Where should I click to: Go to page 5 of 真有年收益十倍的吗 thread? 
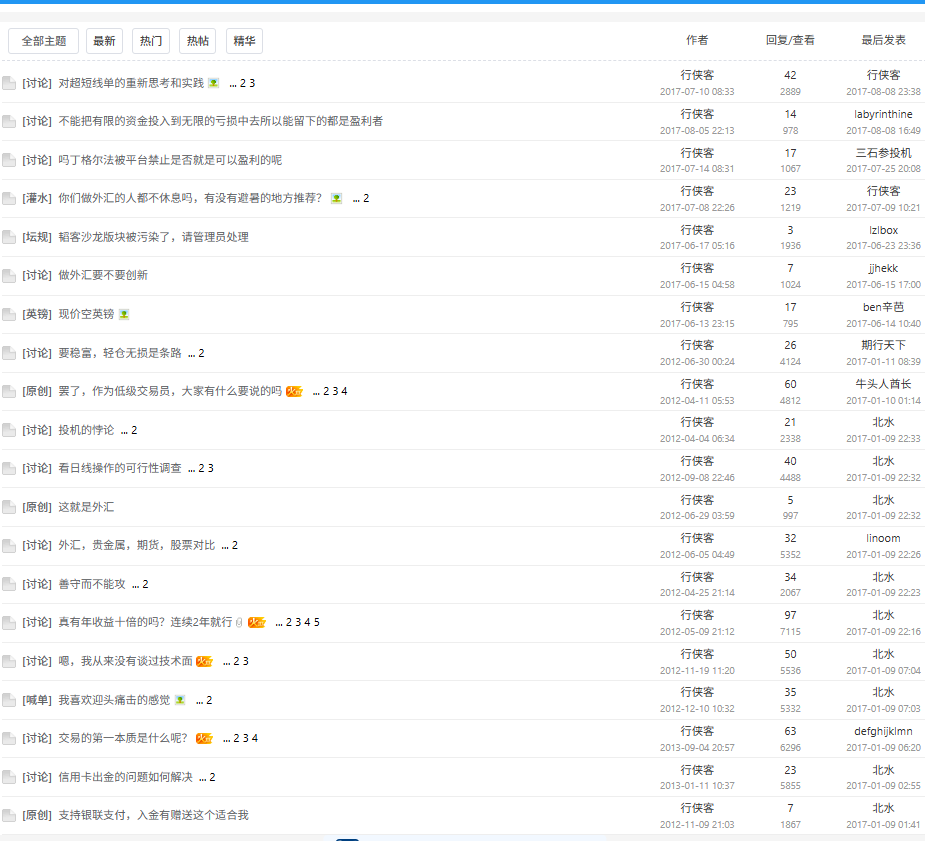[317, 623]
